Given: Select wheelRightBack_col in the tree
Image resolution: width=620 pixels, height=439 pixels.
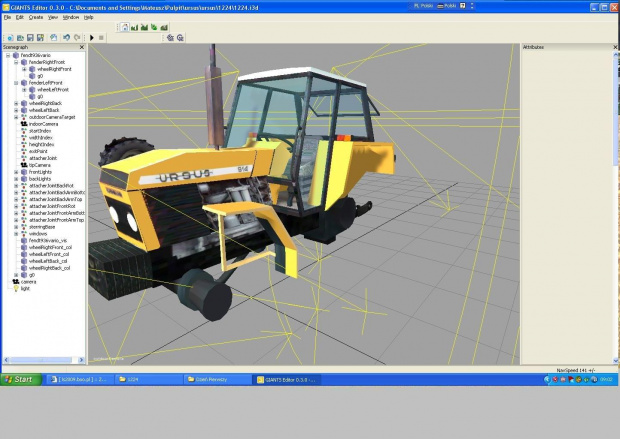Looking at the screenshot, I should (49, 268).
